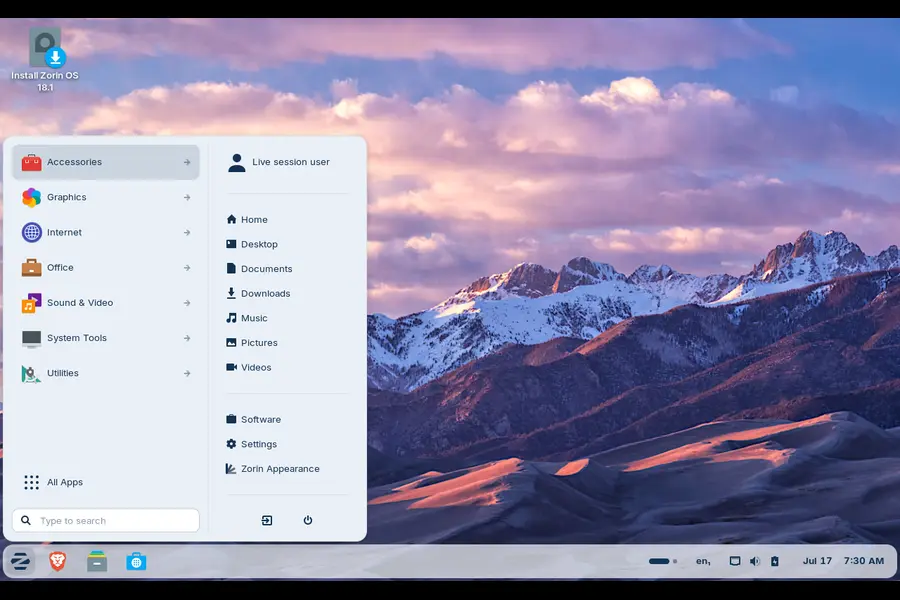Click the Sound & Video icon
The height and width of the screenshot is (600, 900).
[x=32, y=303]
